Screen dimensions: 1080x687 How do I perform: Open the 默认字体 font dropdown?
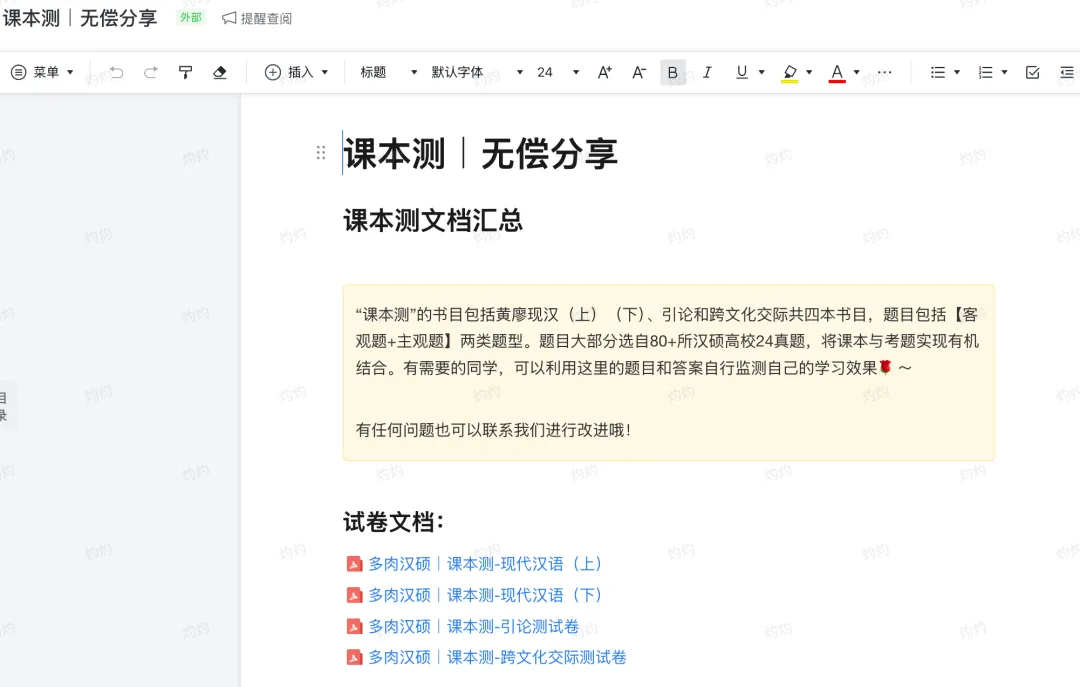click(x=477, y=72)
